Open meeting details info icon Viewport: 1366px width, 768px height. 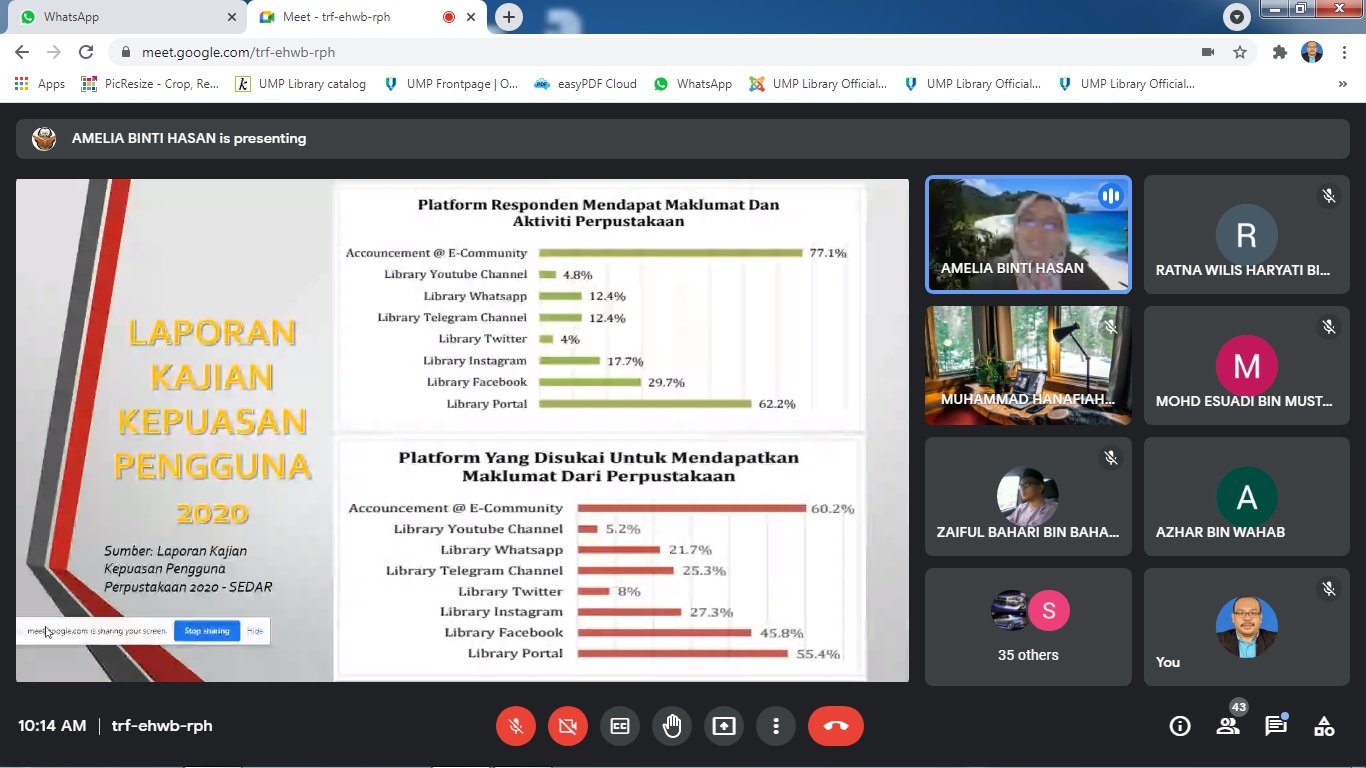point(1180,726)
